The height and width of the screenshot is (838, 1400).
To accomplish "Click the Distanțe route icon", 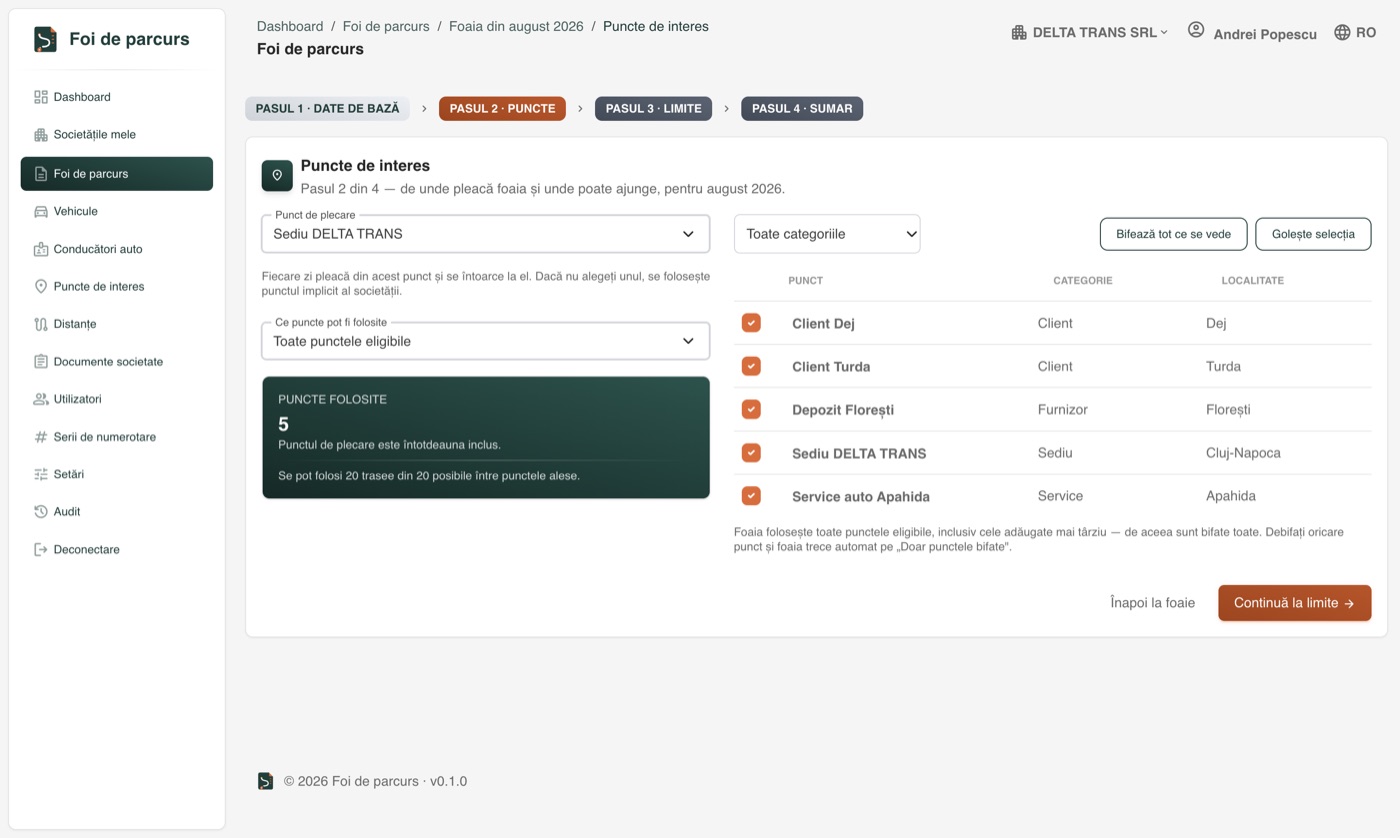I will tap(41, 324).
